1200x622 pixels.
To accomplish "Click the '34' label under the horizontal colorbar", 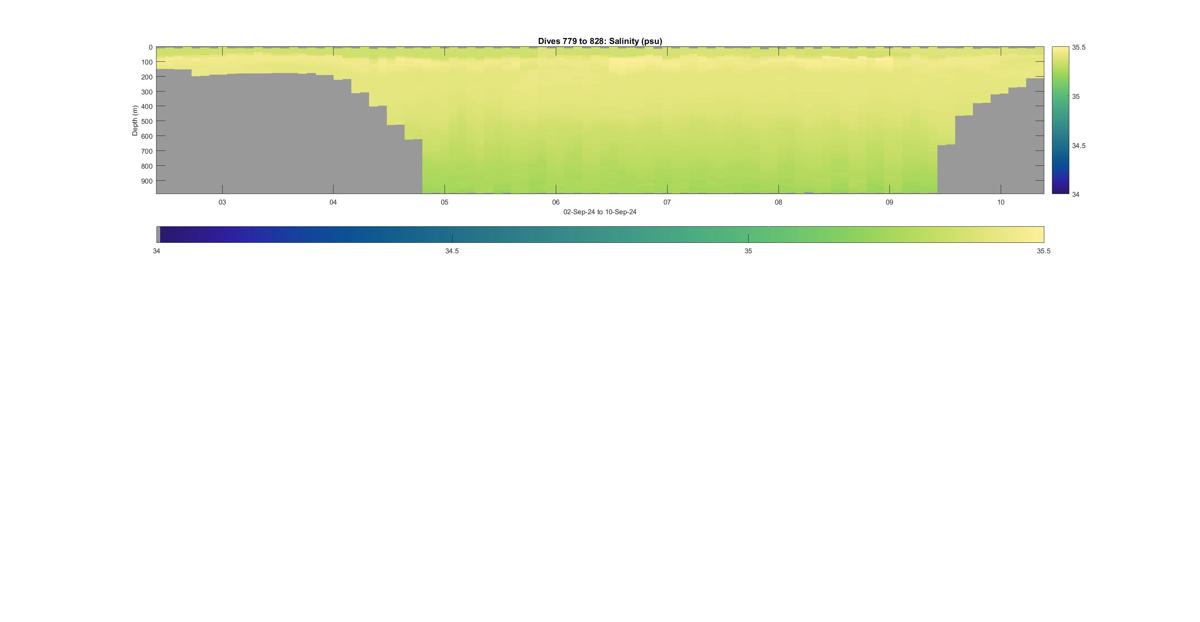I will point(156,251).
